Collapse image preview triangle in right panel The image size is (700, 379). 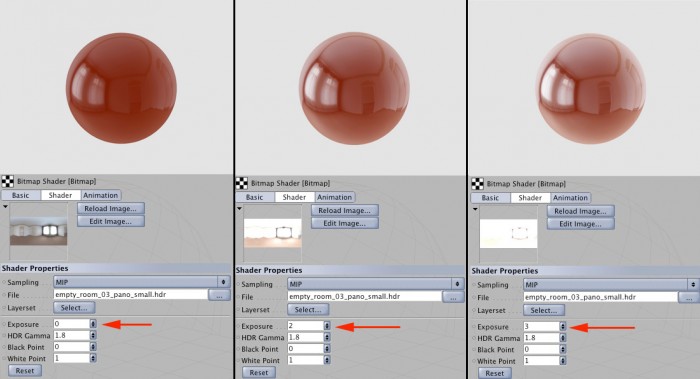tap(475, 209)
